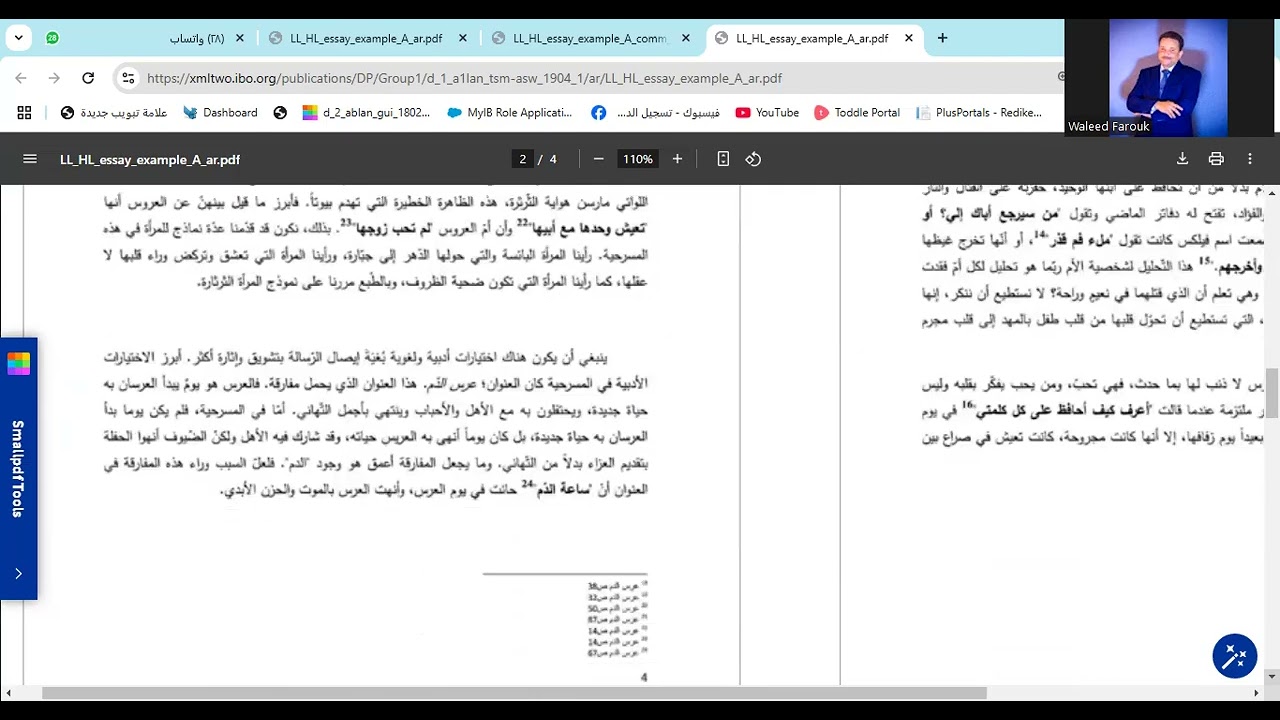
Task: Click Waleed Farouk video thumbnail
Action: click(1168, 78)
